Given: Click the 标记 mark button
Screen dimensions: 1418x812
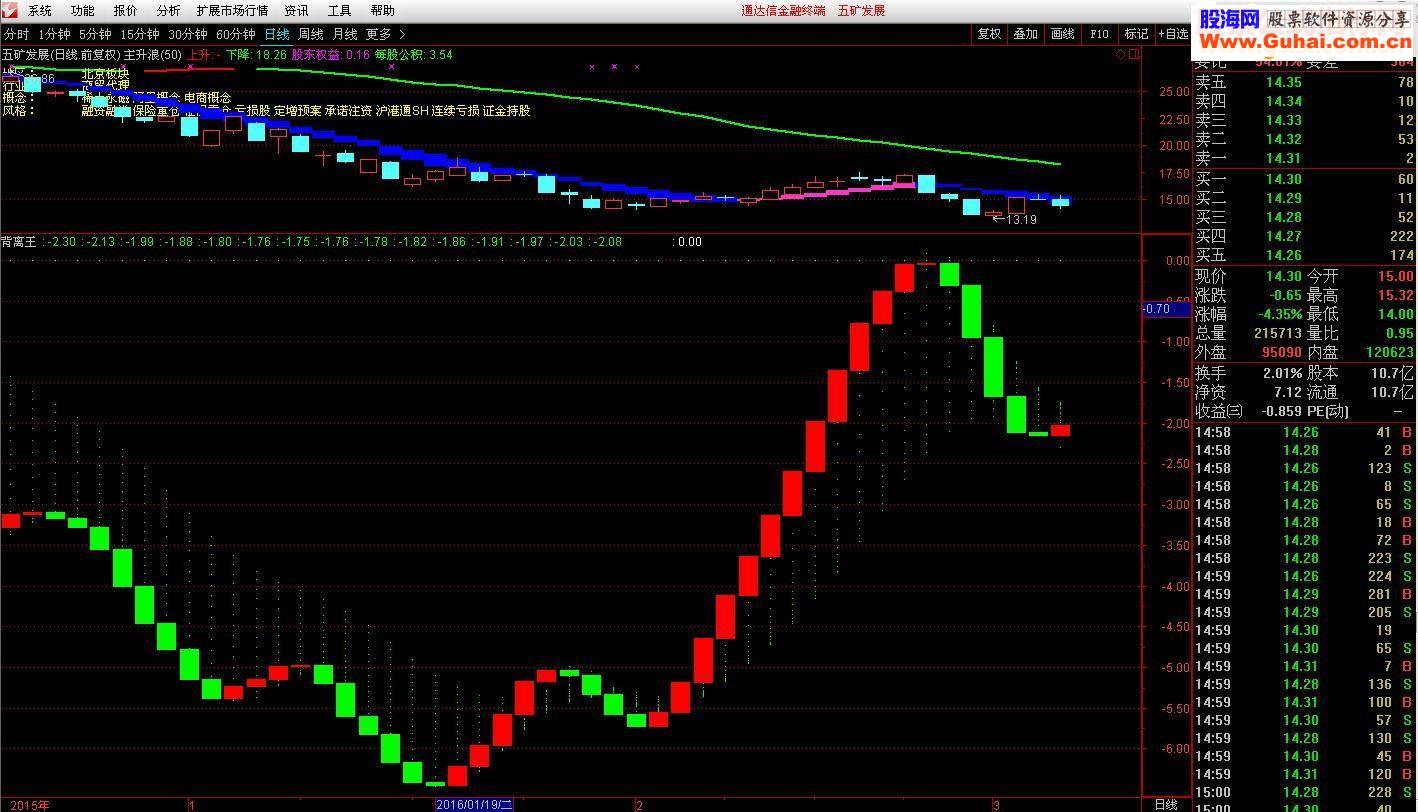Looking at the screenshot, I should coord(1136,34).
